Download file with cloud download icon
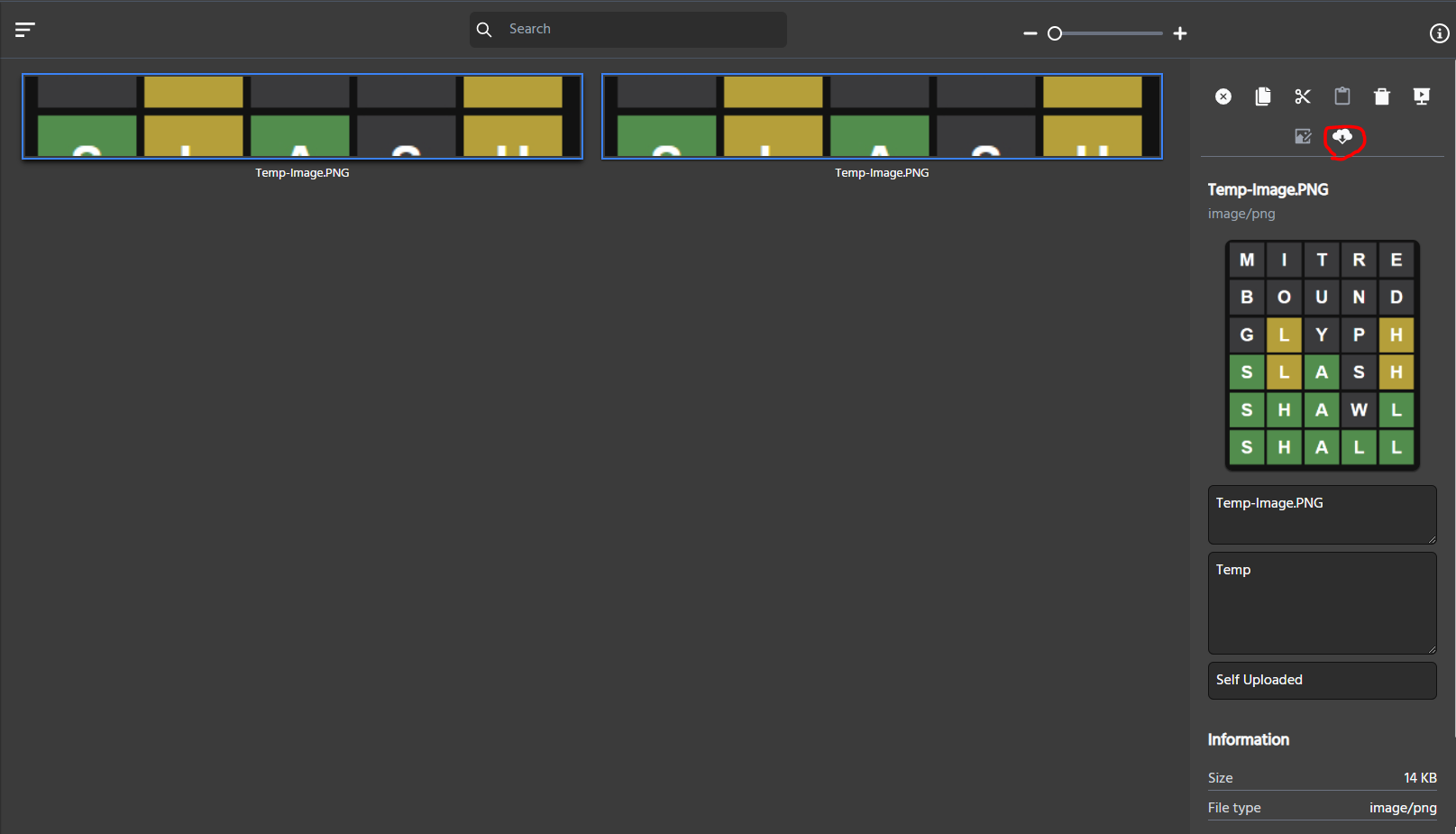Viewport: 1456px width, 834px height. pos(1342,136)
